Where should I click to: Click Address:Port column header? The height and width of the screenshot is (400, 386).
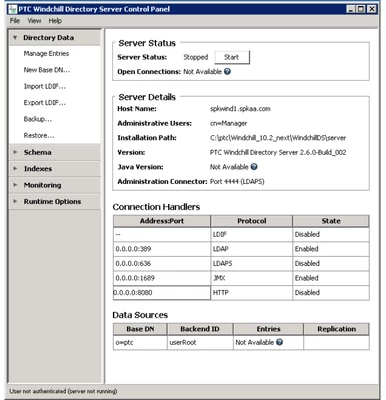pos(162,221)
